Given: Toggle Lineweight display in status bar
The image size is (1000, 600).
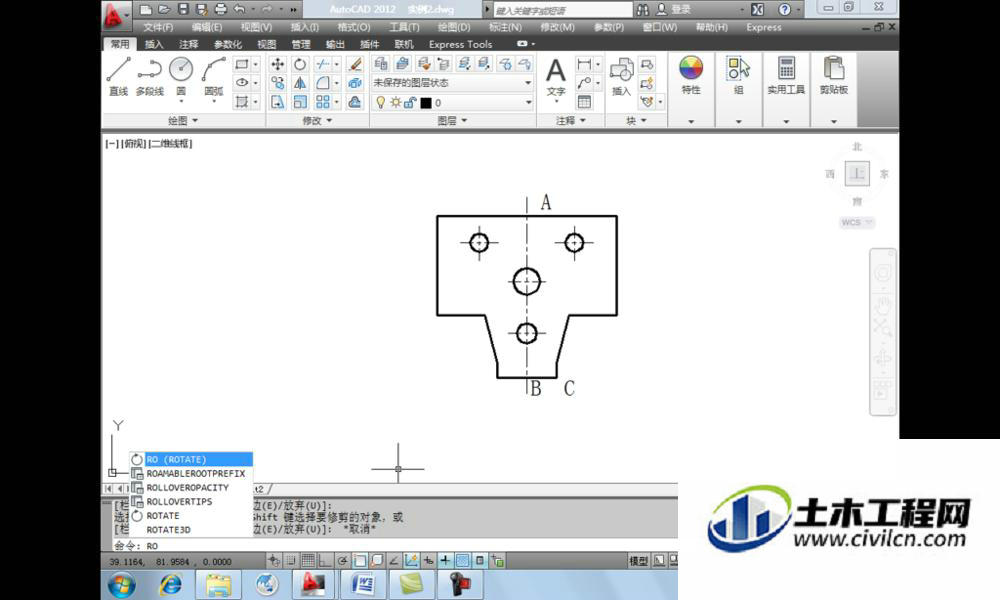Looking at the screenshot, I should (x=445, y=560).
